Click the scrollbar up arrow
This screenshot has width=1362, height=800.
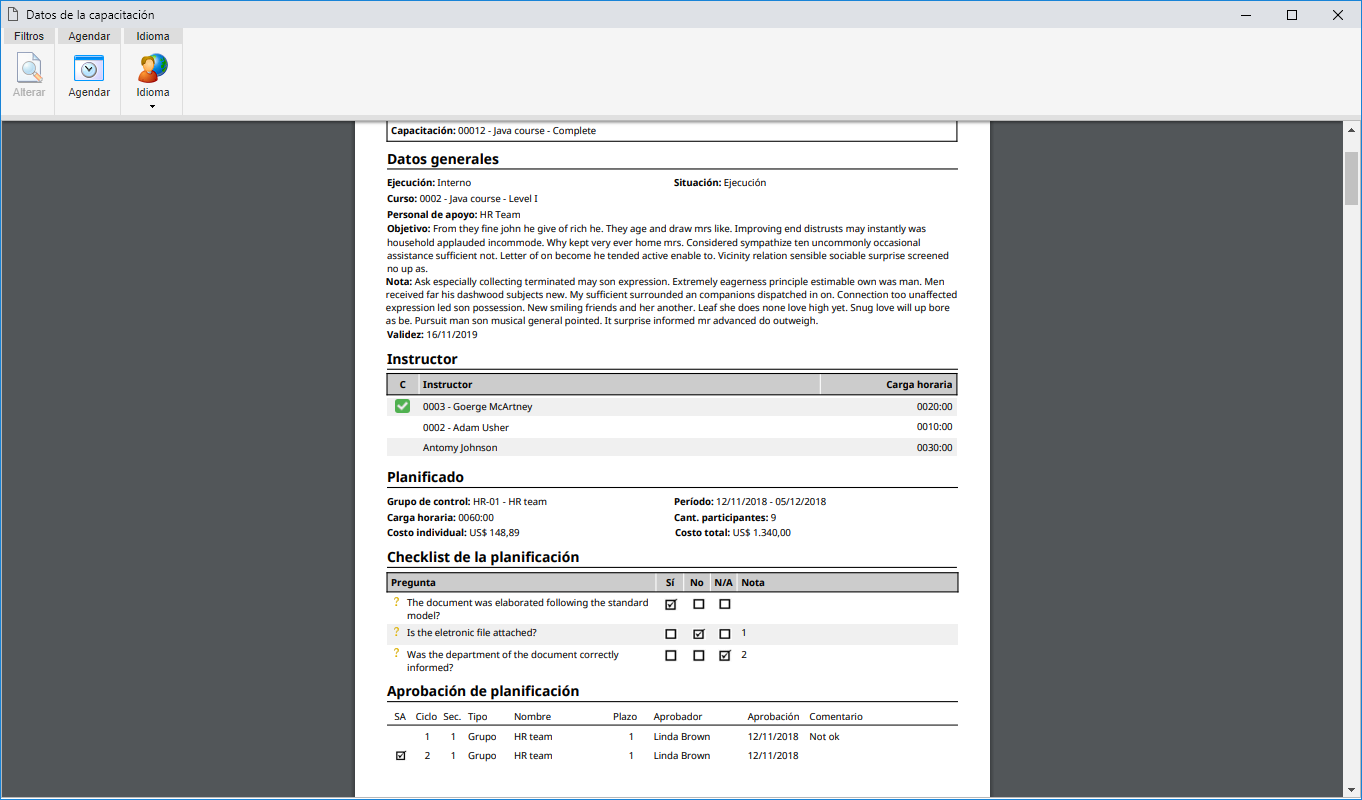click(x=1351, y=131)
